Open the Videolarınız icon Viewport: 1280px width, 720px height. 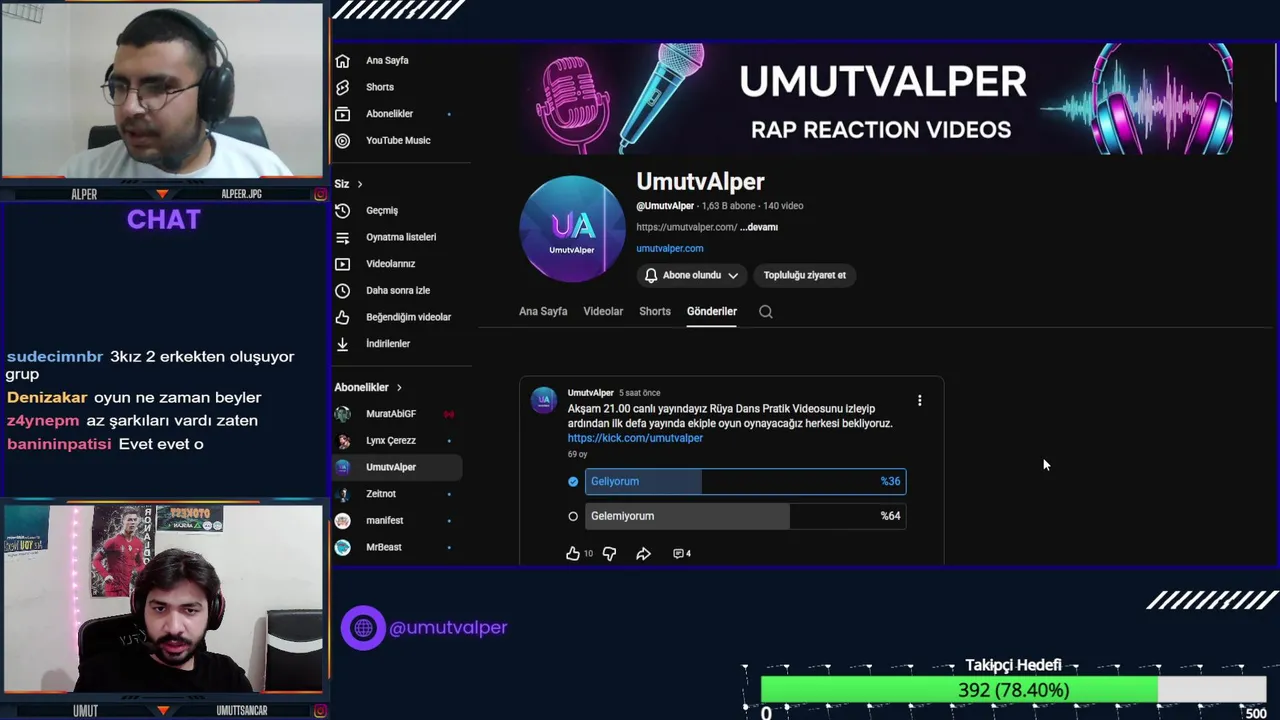pyautogui.click(x=342, y=264)
